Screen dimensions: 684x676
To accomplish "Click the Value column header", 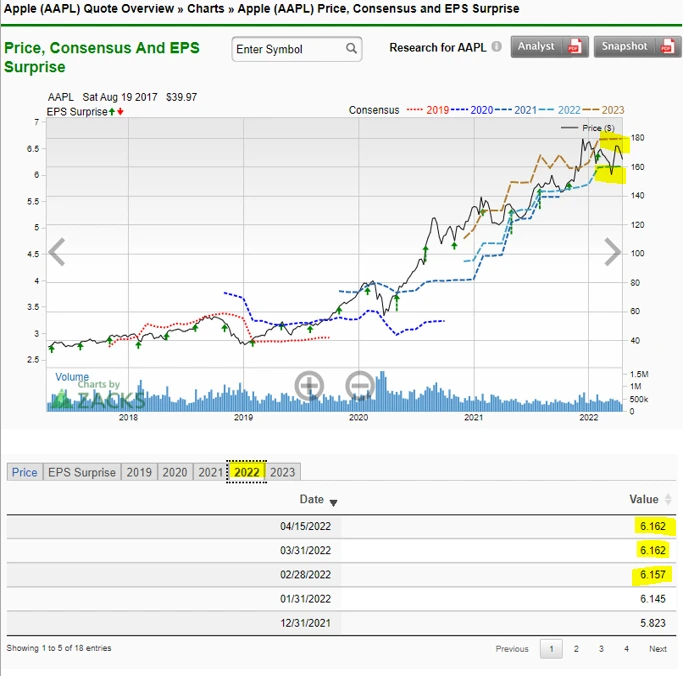I will click(x=643, y=499).
